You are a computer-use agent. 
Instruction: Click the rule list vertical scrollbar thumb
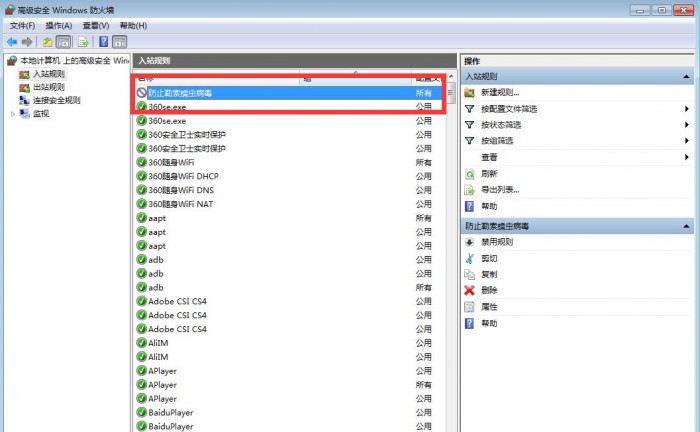tap(450, 93)
